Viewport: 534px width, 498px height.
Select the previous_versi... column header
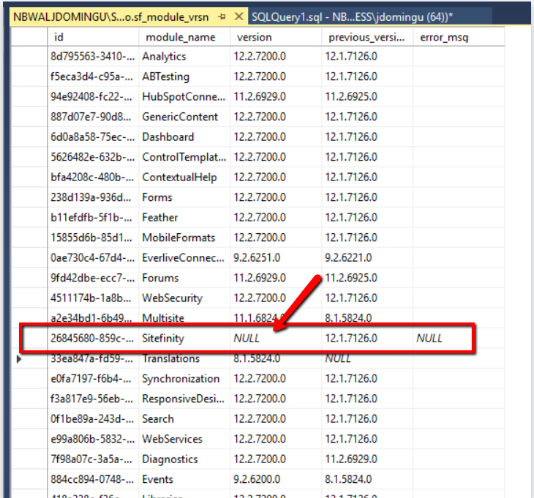pyautogui.click(x=367, y=37)
